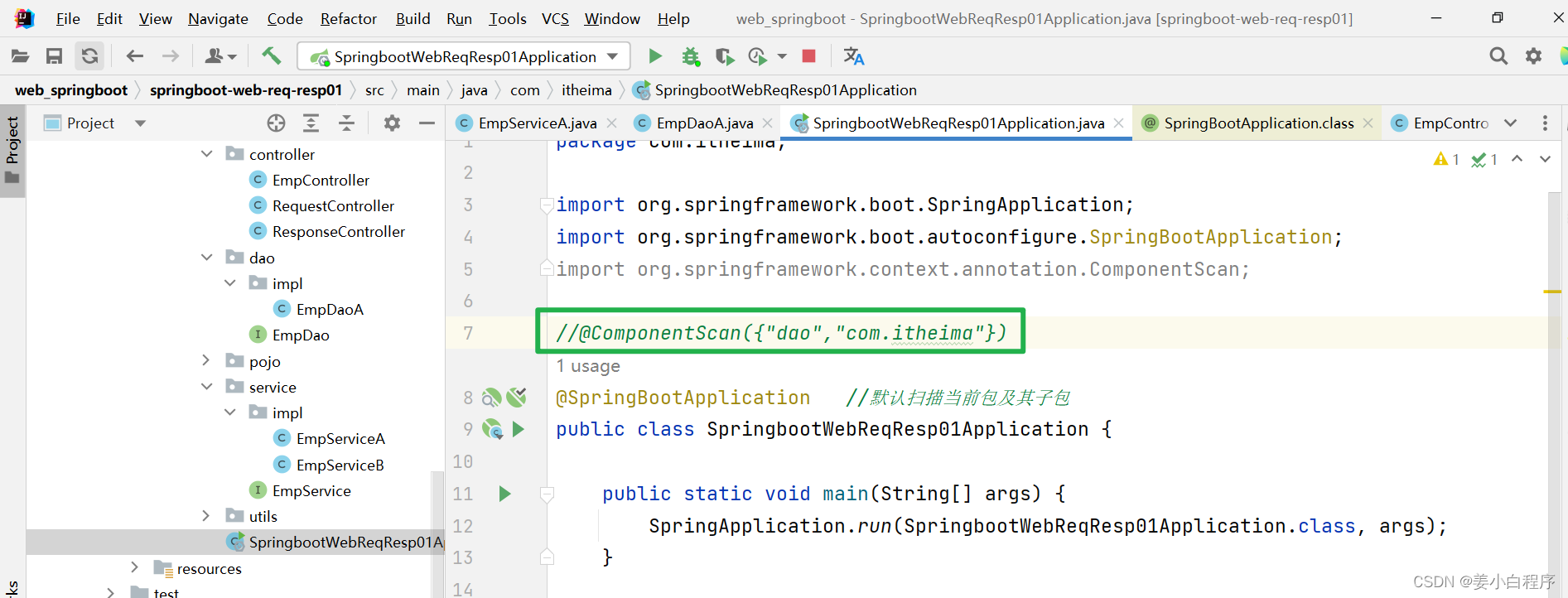Image resolution: width=1568 pixels, height=598 pixels.
Task: Select EmpController in the project tree
Action: (x=321, y=180)
